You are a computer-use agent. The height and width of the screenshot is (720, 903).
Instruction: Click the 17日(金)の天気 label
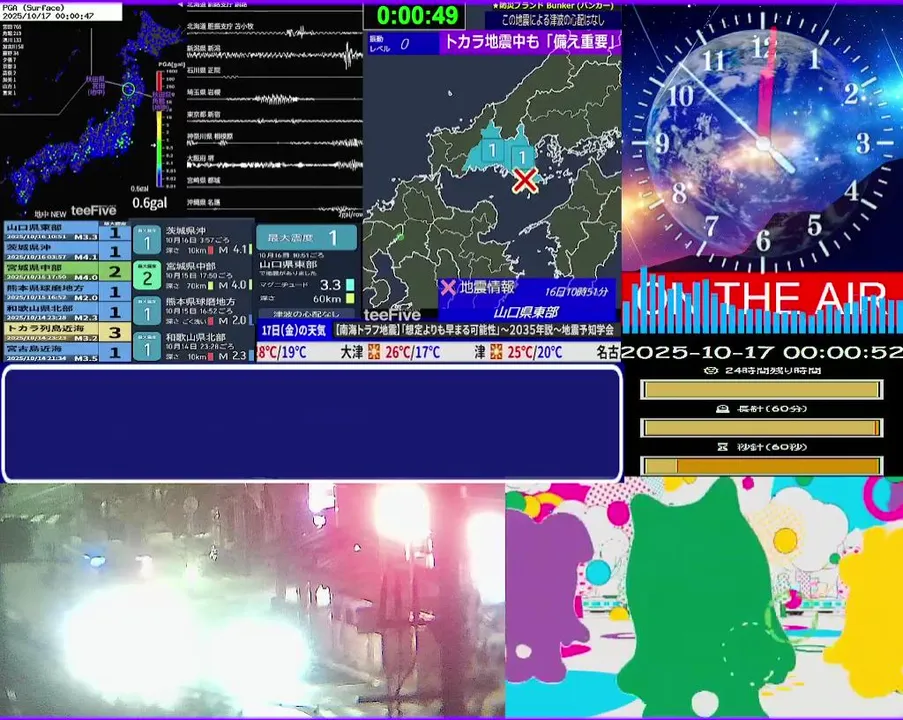[x=293, y=330]
